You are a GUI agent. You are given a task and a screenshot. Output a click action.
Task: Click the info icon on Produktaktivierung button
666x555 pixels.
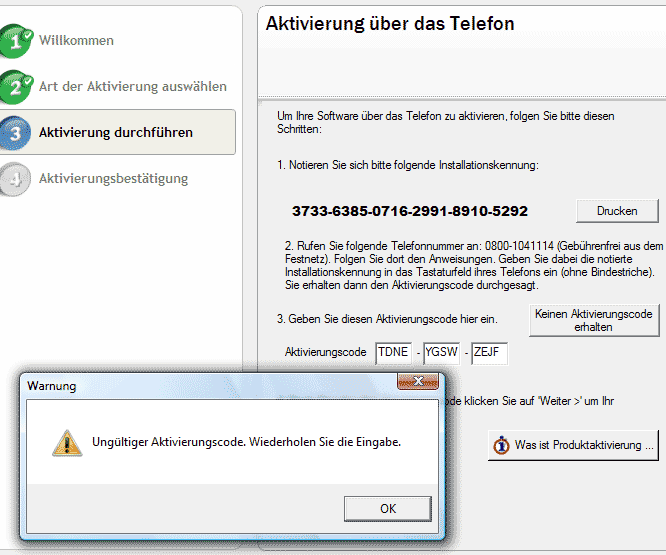tap(502, 445)
